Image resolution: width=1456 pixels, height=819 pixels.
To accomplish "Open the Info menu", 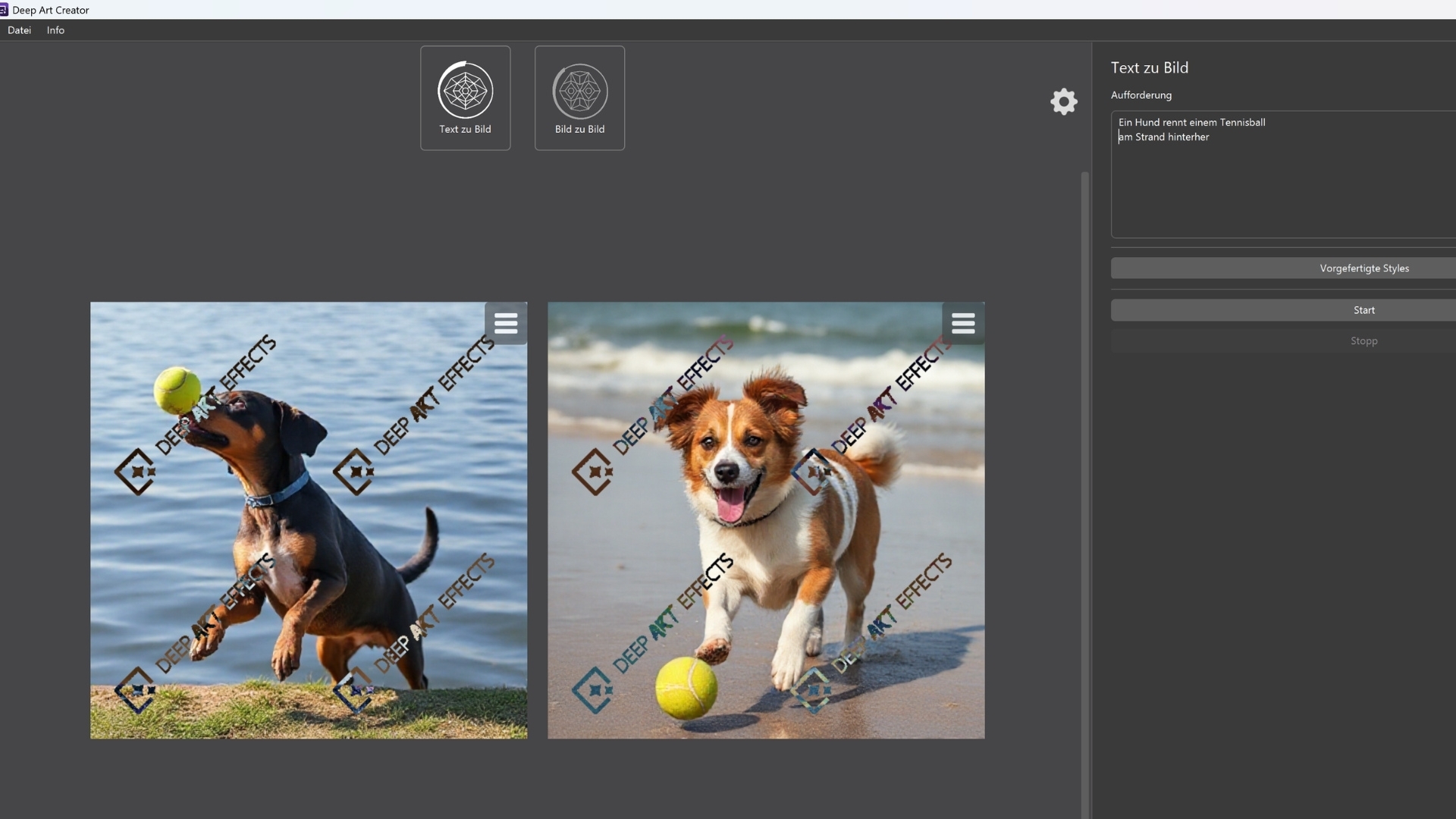I will pyautogui.click(x=55, y=30).
